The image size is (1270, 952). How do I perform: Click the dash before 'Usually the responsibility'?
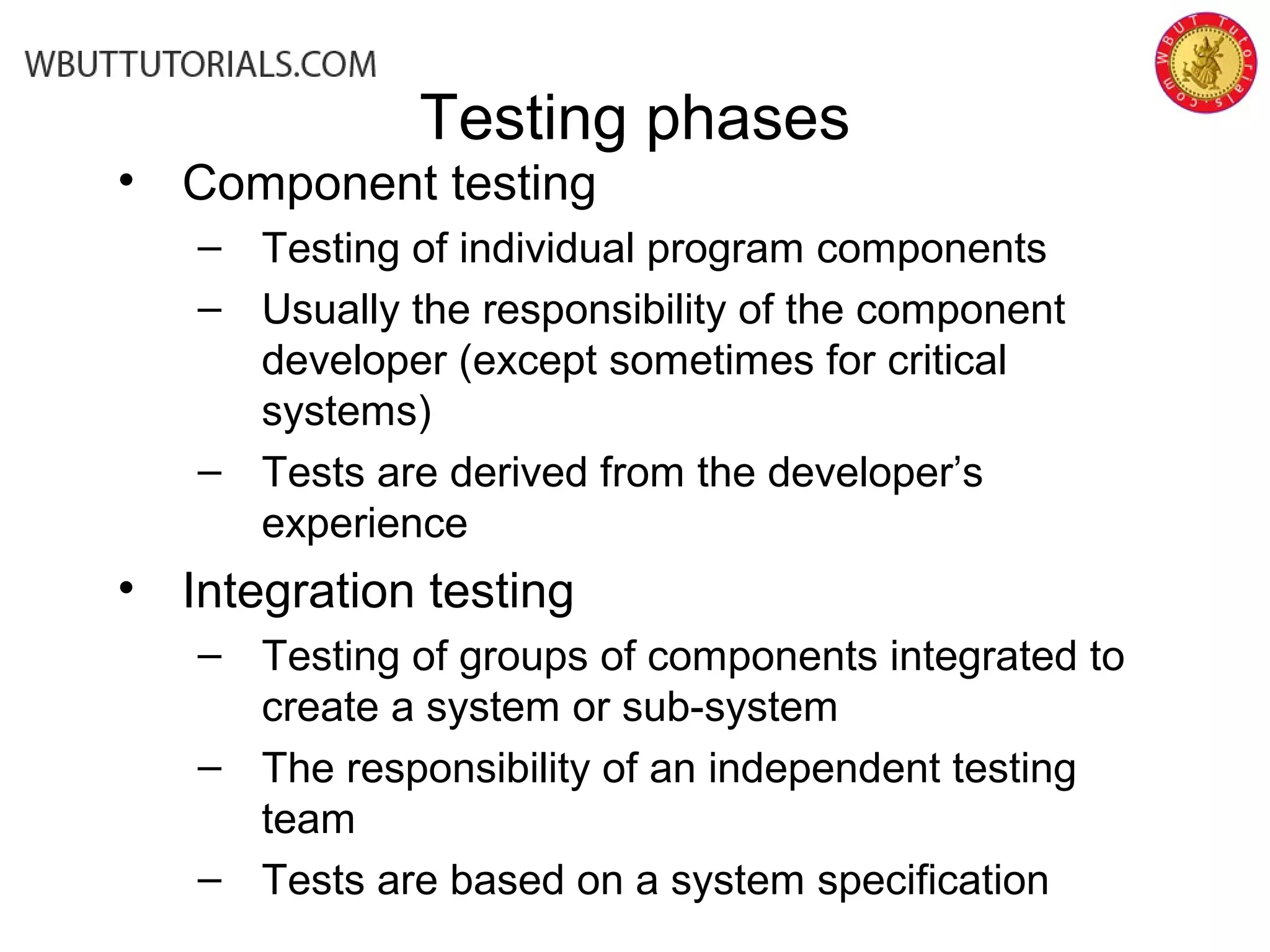pos(210,309)
